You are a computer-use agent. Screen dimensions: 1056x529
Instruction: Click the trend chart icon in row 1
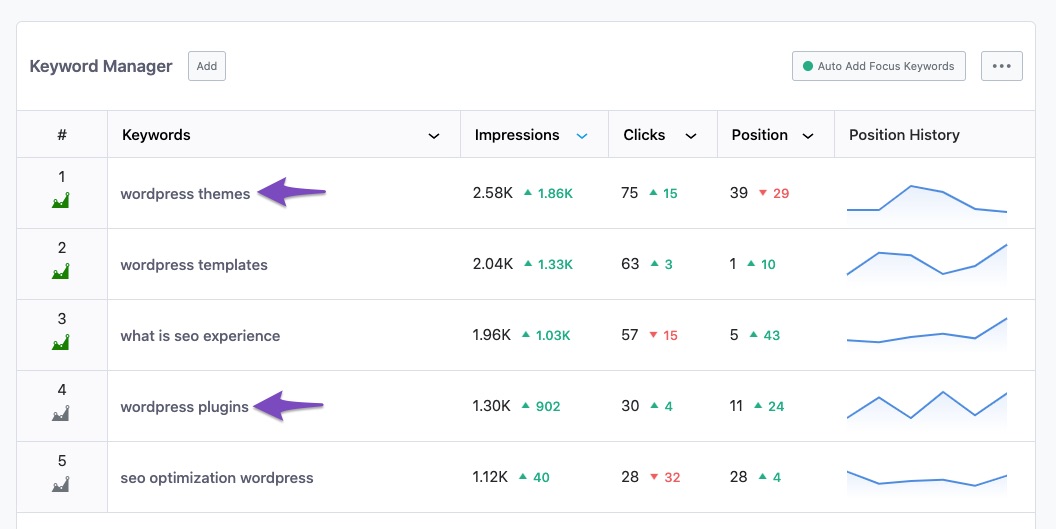pyautogui.click(x=62, y=201)
